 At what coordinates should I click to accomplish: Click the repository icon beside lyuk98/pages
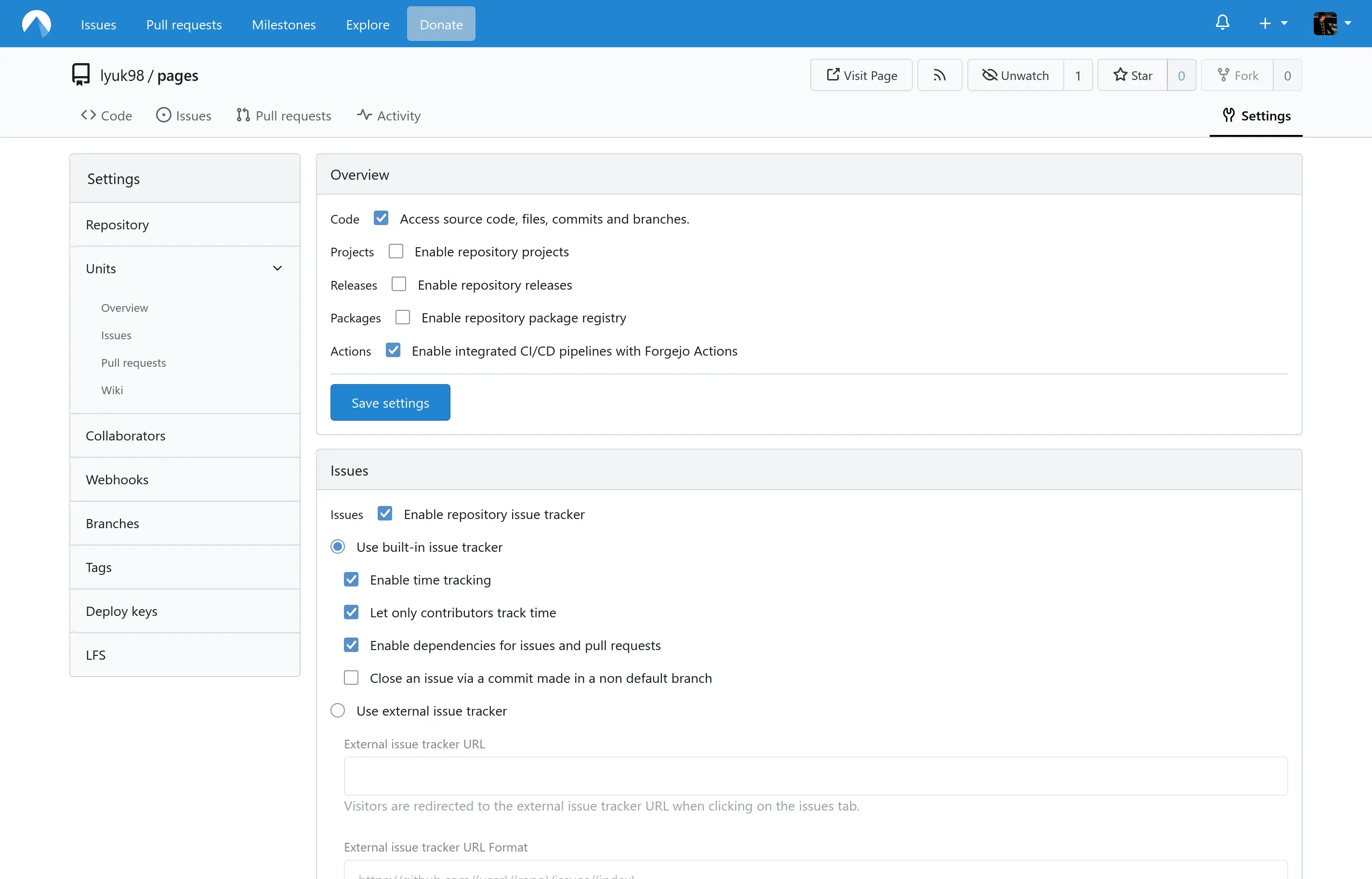click(80, 74)
